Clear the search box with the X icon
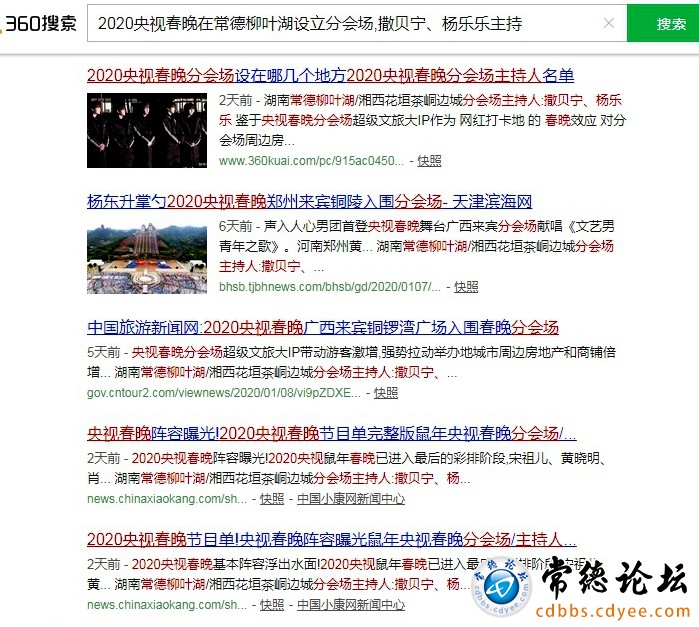699x627 pixels. [x=609, y=23]
